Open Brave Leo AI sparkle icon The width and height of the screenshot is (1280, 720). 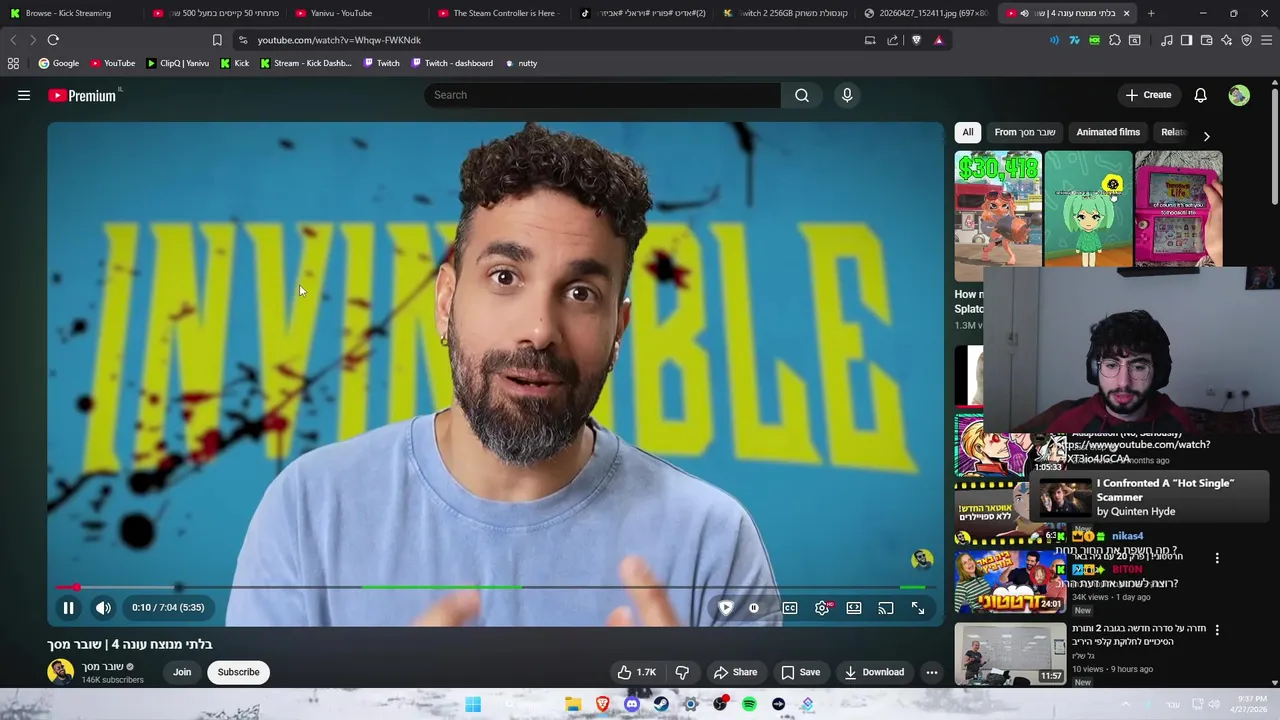coord(1227,40)
